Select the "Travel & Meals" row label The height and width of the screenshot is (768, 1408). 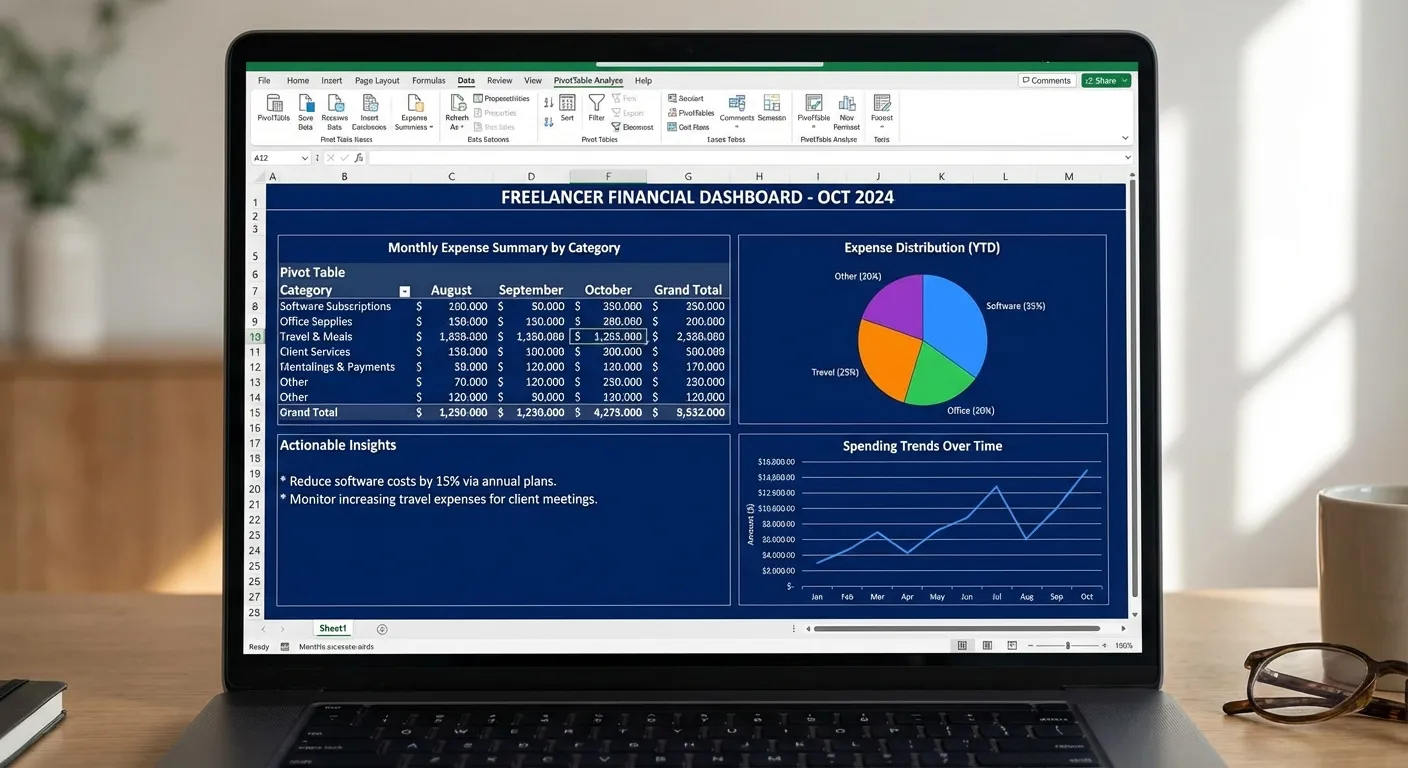click(316, 337)
